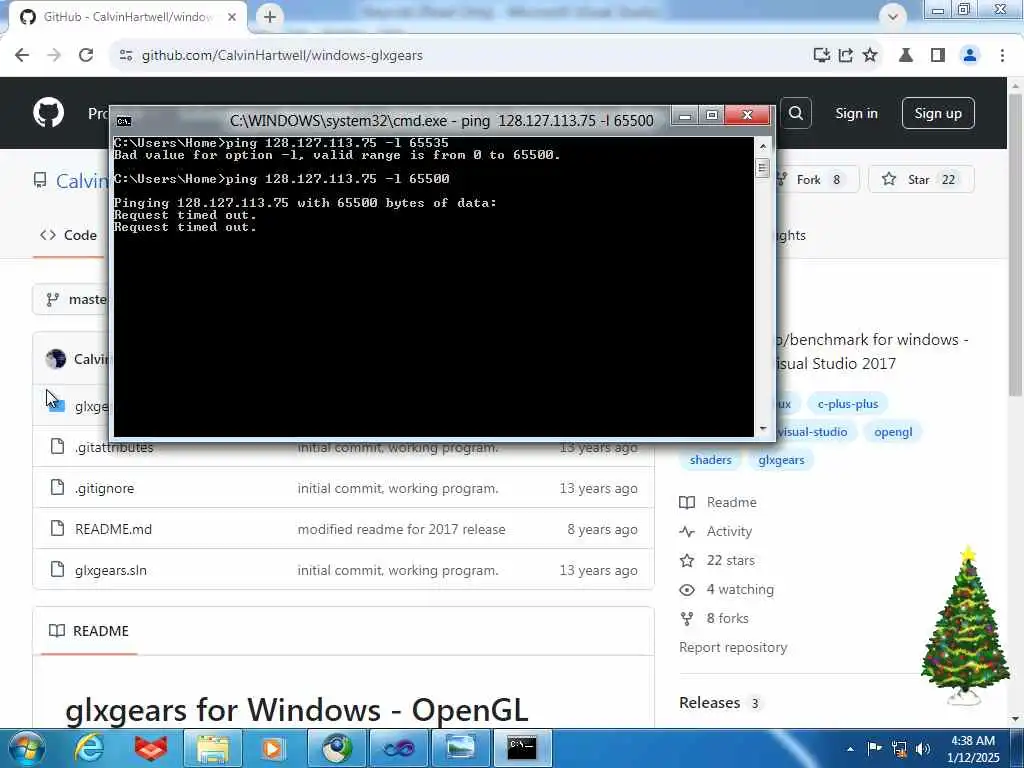Open network tray icon
Screen dimensions: 1024x768
(899, 749)
